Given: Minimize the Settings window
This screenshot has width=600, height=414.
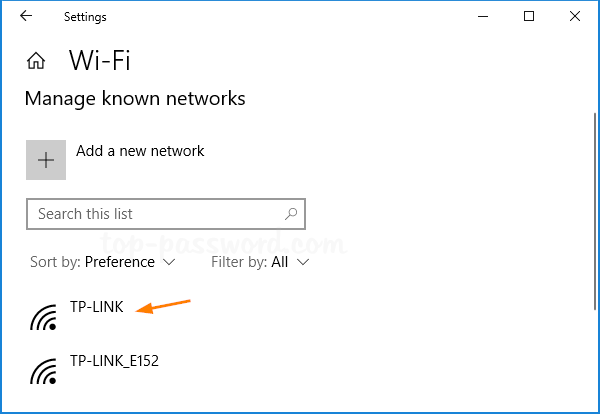Looking at the screenshot, I should (484, 16).
